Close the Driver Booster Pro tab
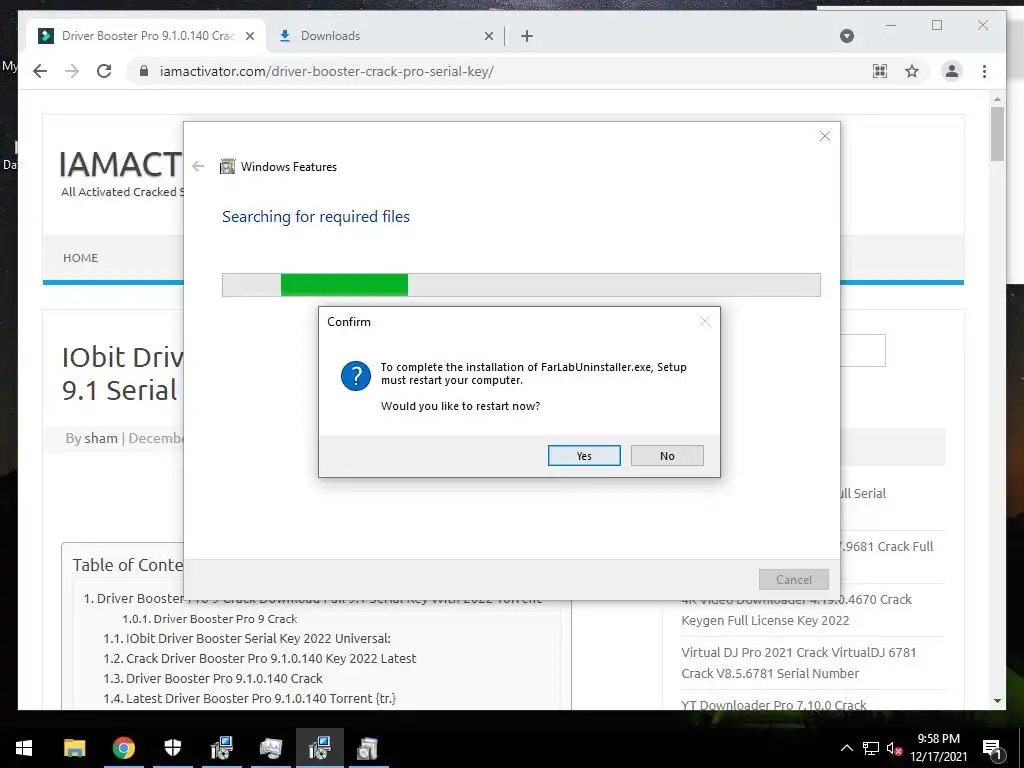1024x768 pixels. [249, 37]
